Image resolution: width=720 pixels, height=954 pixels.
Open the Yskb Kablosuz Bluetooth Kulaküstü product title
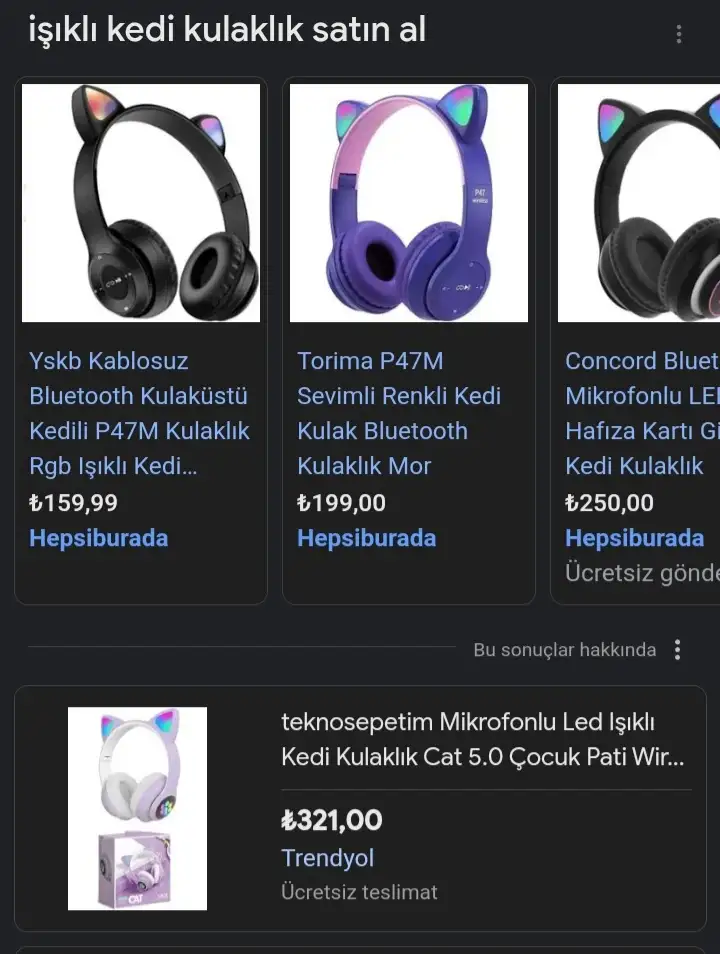coord(139,413)
